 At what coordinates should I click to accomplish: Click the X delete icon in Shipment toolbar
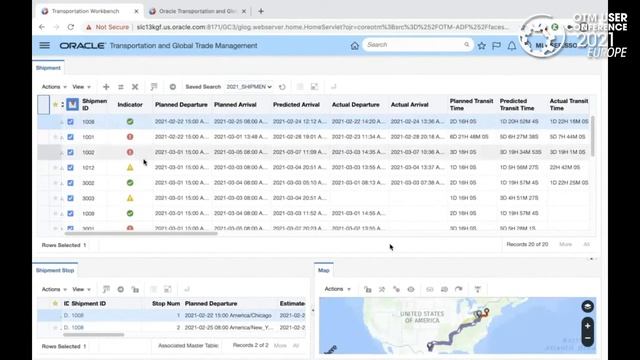[x=135, y=87]
